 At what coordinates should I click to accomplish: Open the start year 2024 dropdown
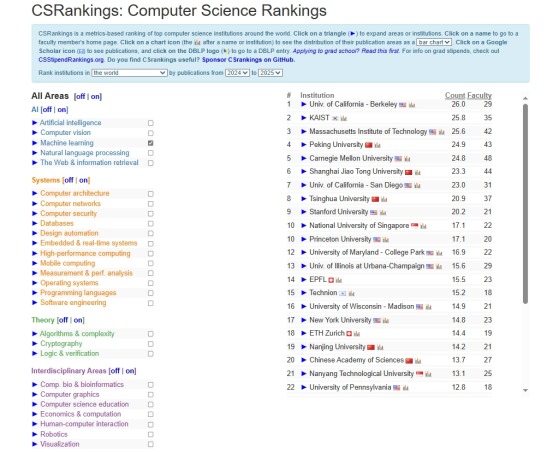pyautogui.click(x=237, y=73)
